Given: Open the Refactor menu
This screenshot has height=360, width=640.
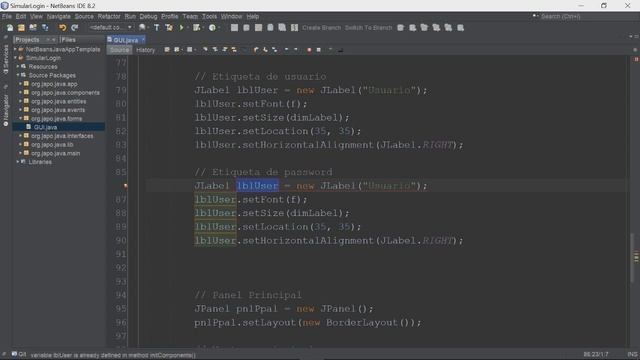Looking at the screenshot, I should [109, 16].
